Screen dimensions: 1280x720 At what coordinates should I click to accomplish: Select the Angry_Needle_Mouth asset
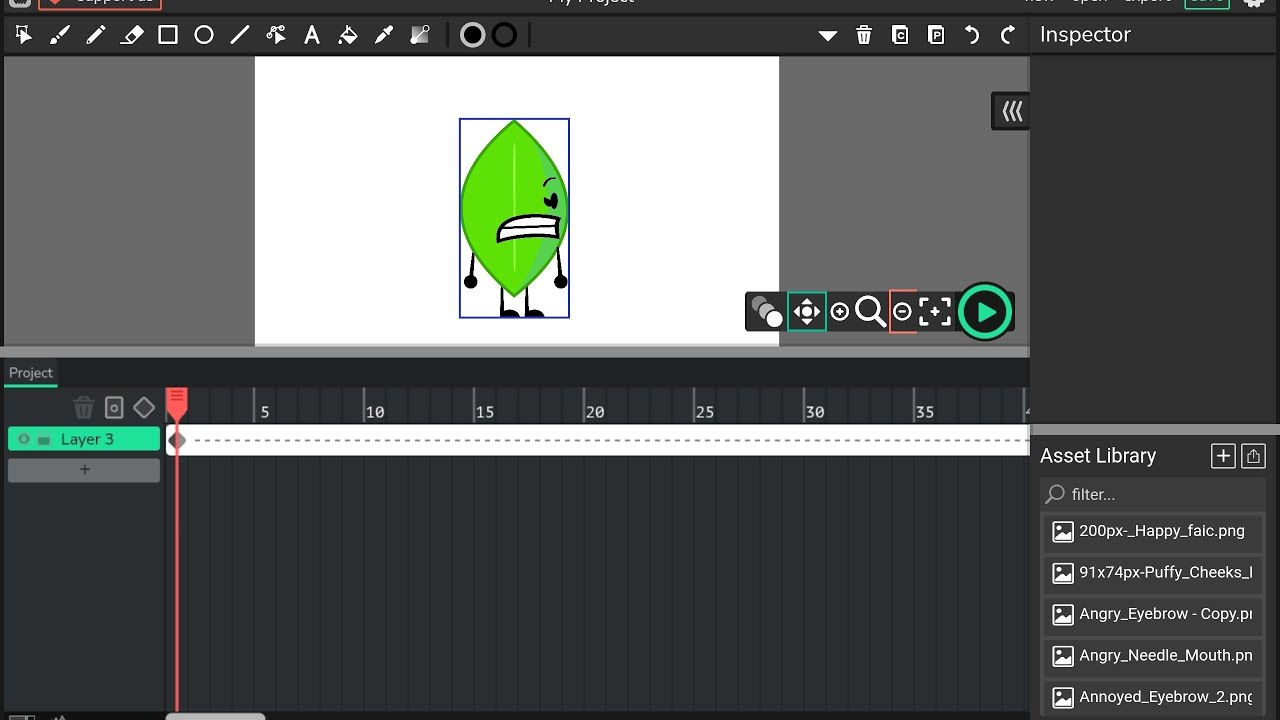click(1153, 656)
